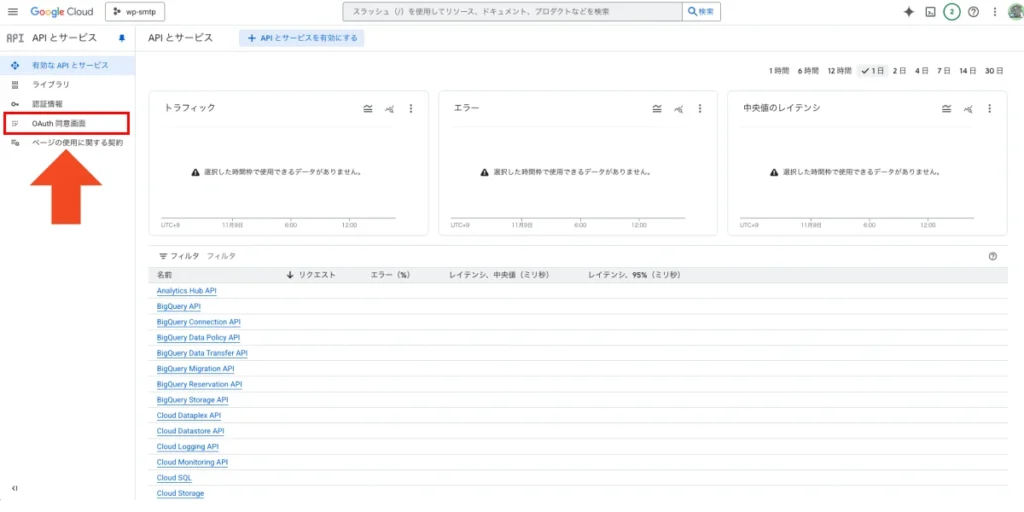The width and height of the screenshot is (1024, 512).
Task: Open the BigQuery API link
Action: (x=179, y=306)
